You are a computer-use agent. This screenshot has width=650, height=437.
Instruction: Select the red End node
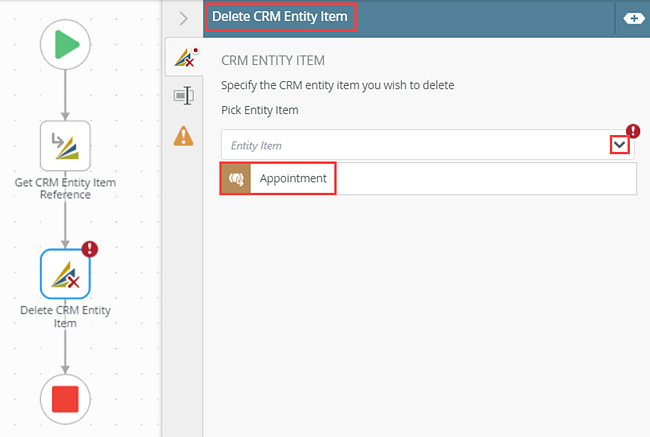[x=65, y=399]
